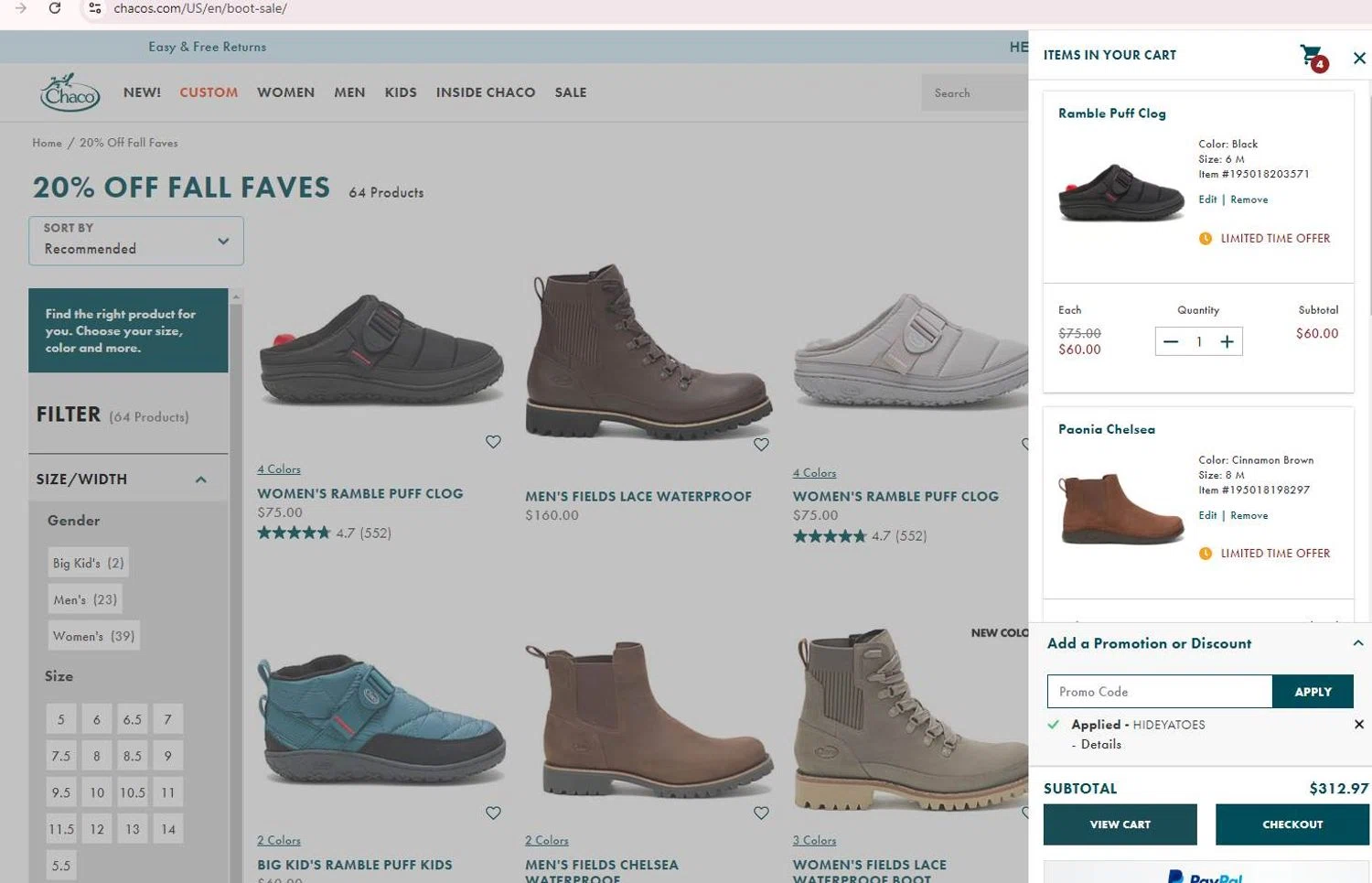Select size 9.5 filter
This screenshot has width=1372, height=883.
tap(61, 792)
